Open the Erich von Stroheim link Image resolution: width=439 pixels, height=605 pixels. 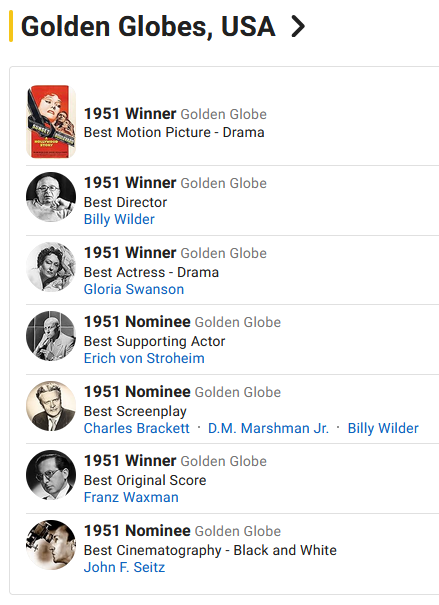click(x=144, y=358)
